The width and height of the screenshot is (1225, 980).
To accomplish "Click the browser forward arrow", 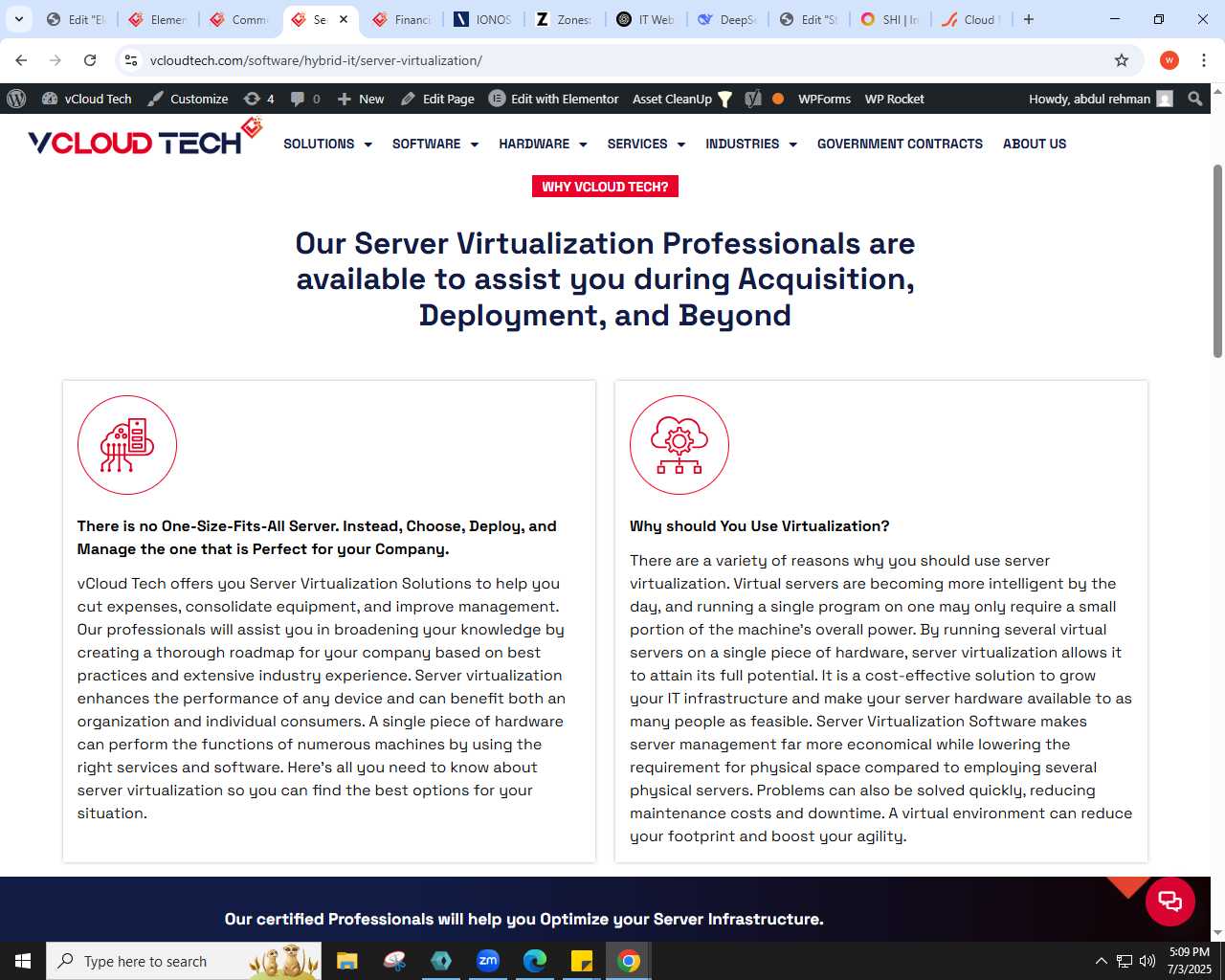I will pos(56,60).
